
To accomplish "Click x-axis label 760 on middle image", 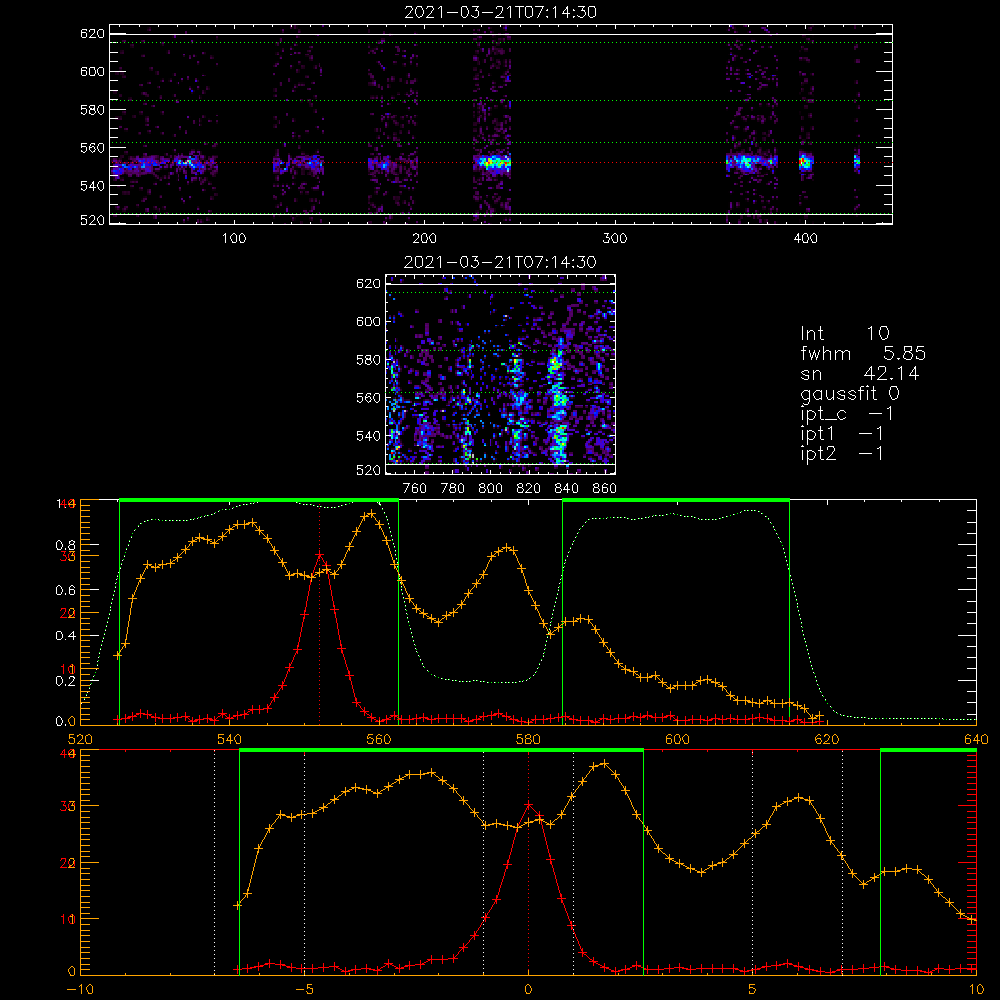I will point(415,489).
